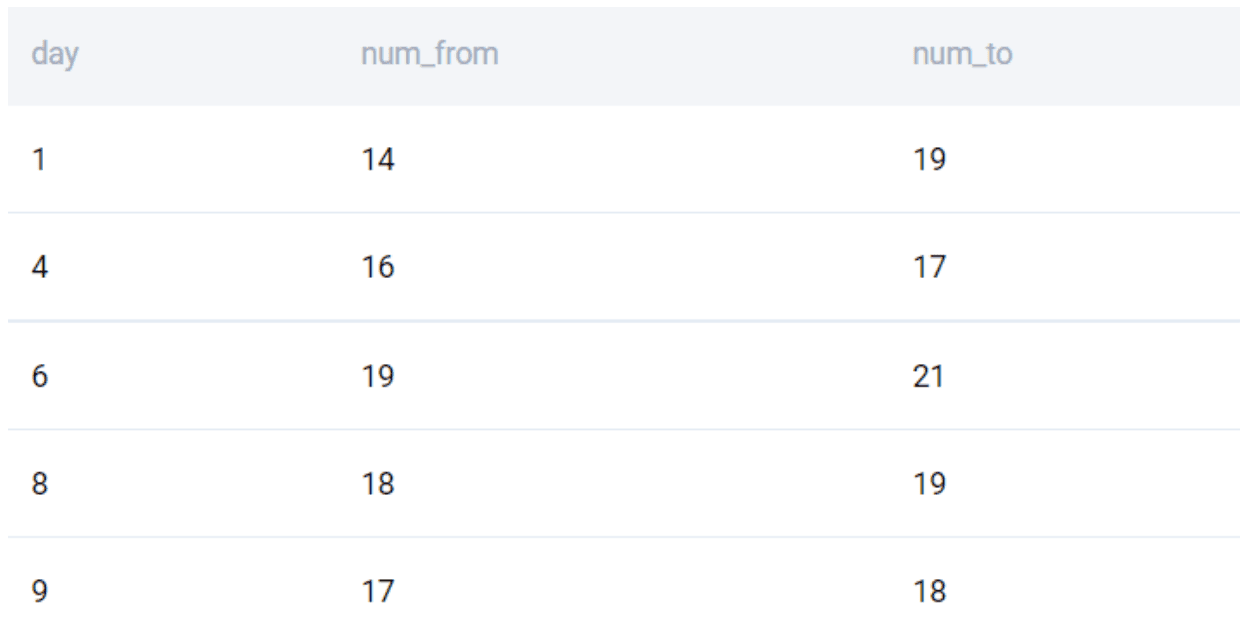Select num_from value 14 in day 1 row
The width and height of the screenshot is (1240, 644).
pos(378,160)
